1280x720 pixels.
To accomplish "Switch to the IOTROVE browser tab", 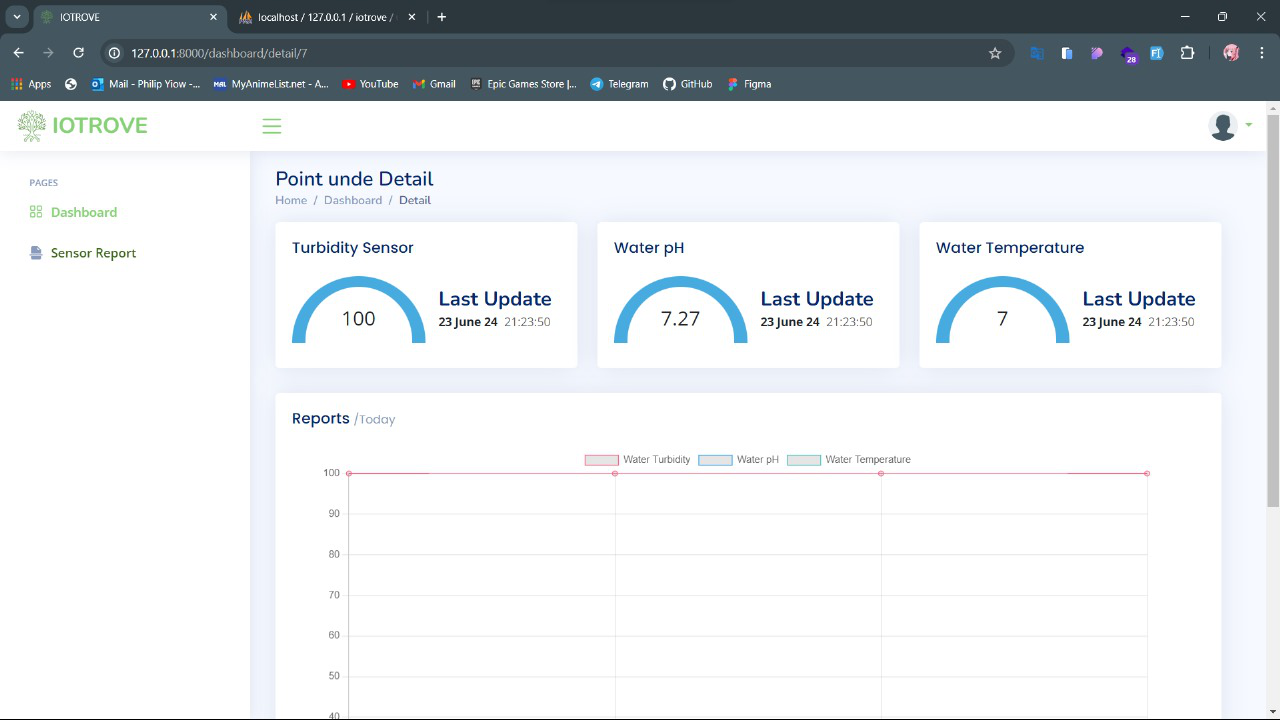I will click(128, 17).
